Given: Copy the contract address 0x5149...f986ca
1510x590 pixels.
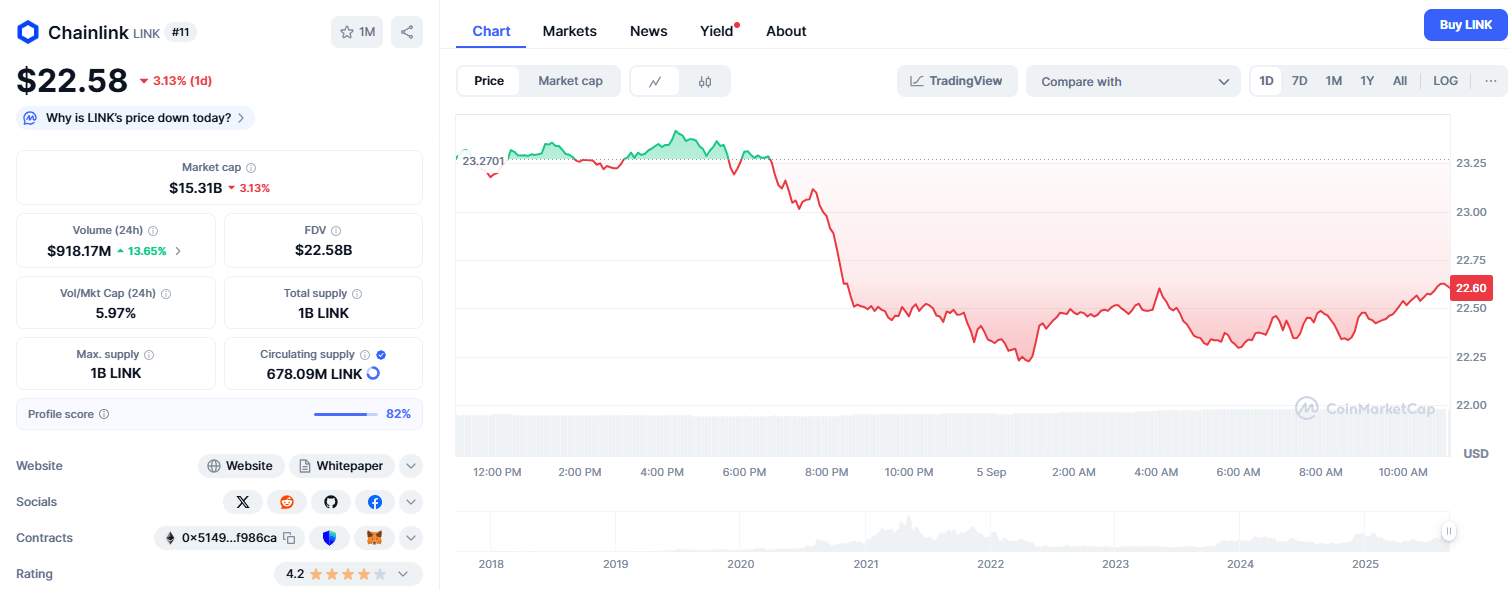Looking at the screenshot, I should 289,538.
